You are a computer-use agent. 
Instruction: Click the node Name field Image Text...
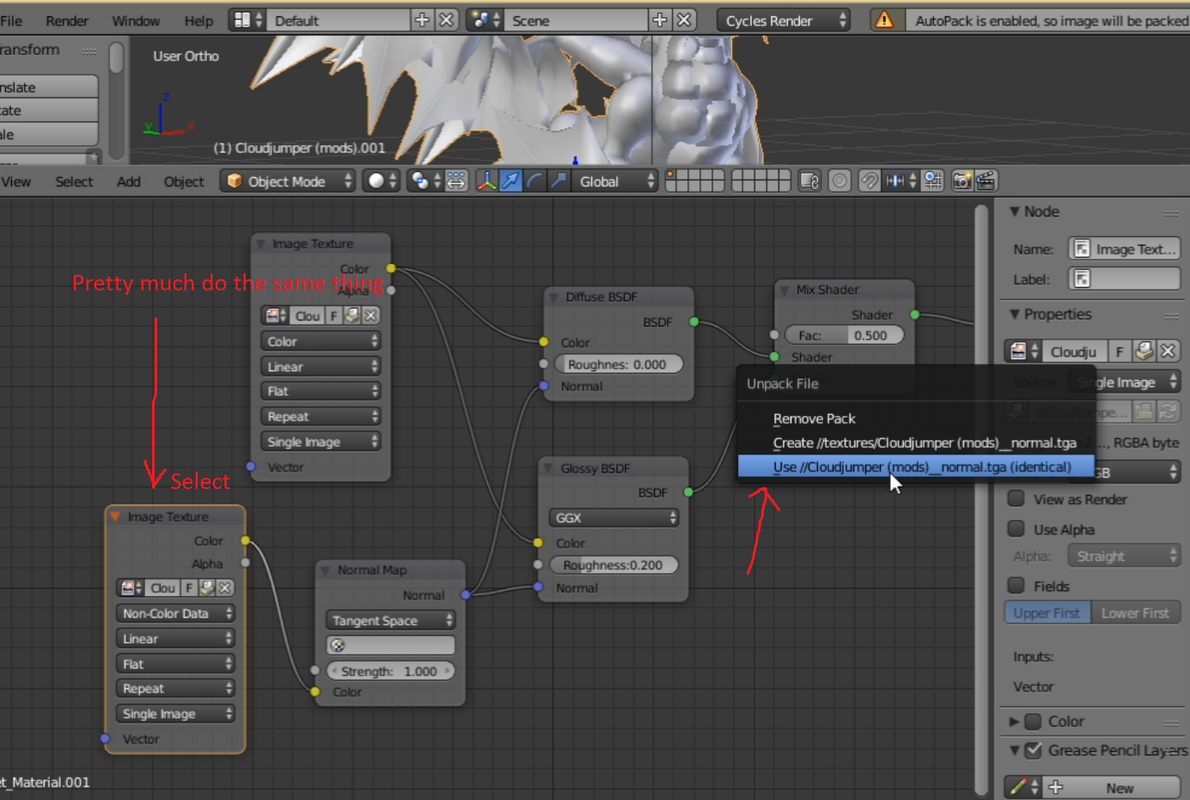point(1124,249)
